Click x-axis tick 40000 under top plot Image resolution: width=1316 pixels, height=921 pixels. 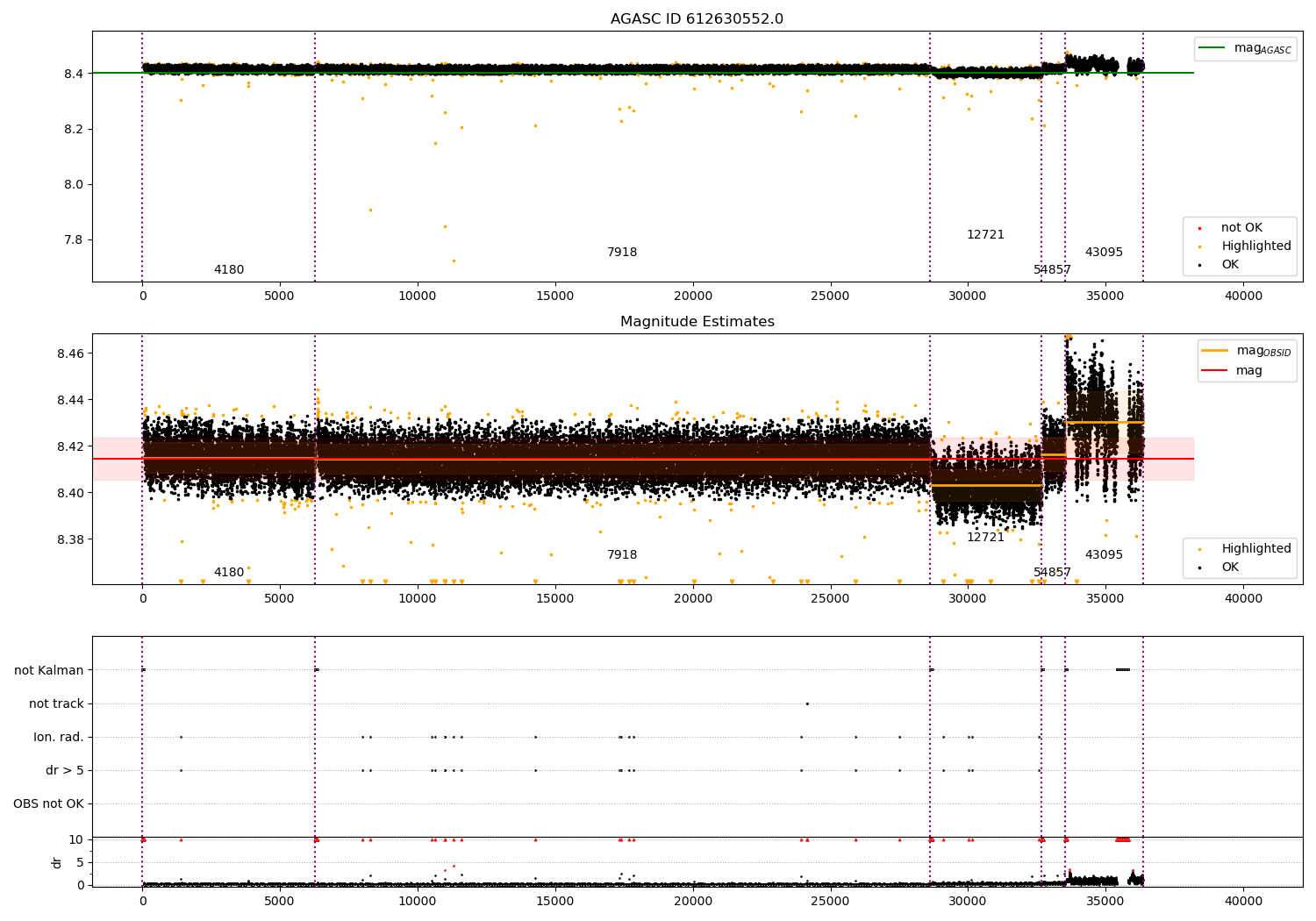point(1243,296)
